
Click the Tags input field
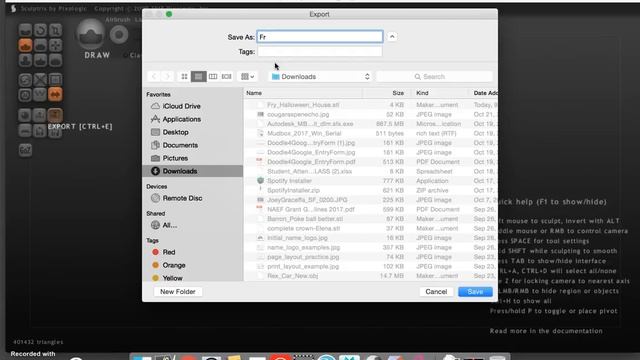click(320, 51)
